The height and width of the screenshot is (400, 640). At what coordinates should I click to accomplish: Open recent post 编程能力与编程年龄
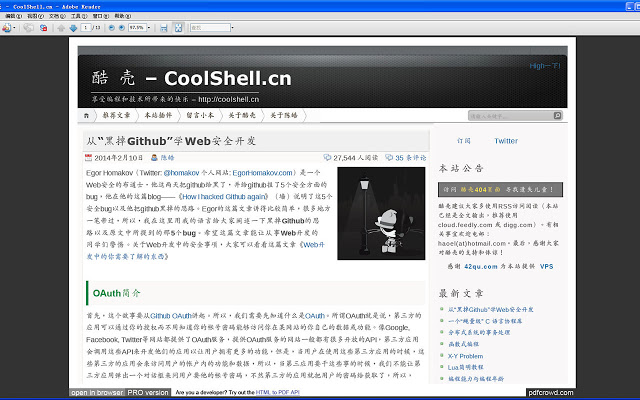coord(476,379)
